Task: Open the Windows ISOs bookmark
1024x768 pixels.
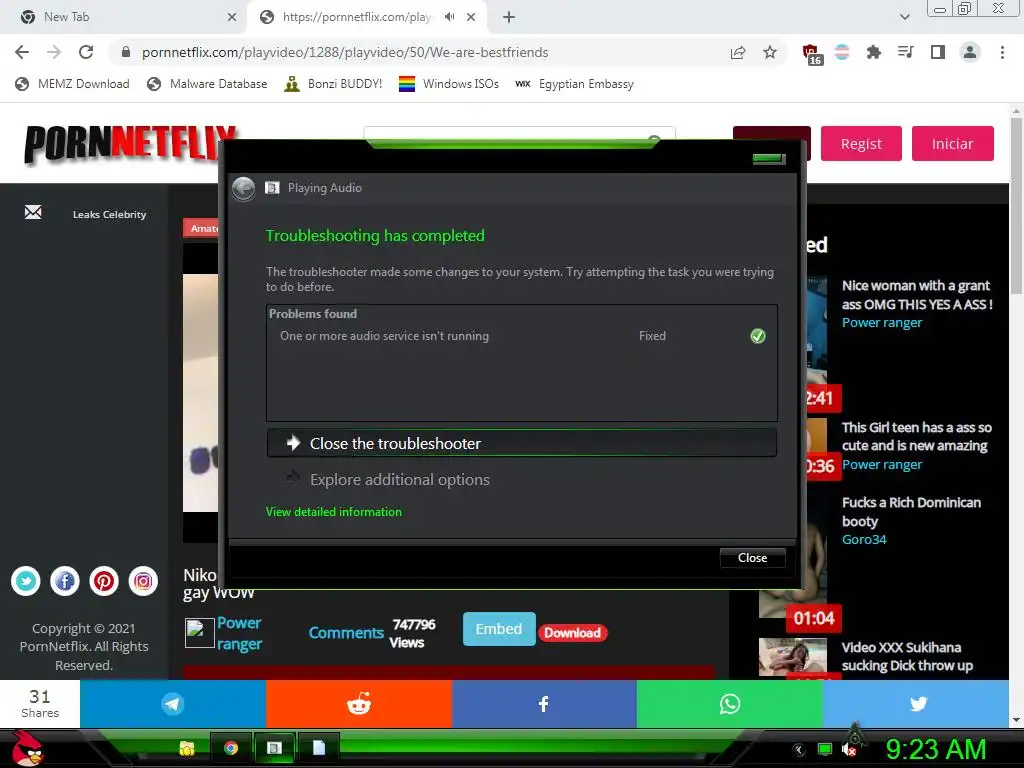Action: tap(449, 84)
